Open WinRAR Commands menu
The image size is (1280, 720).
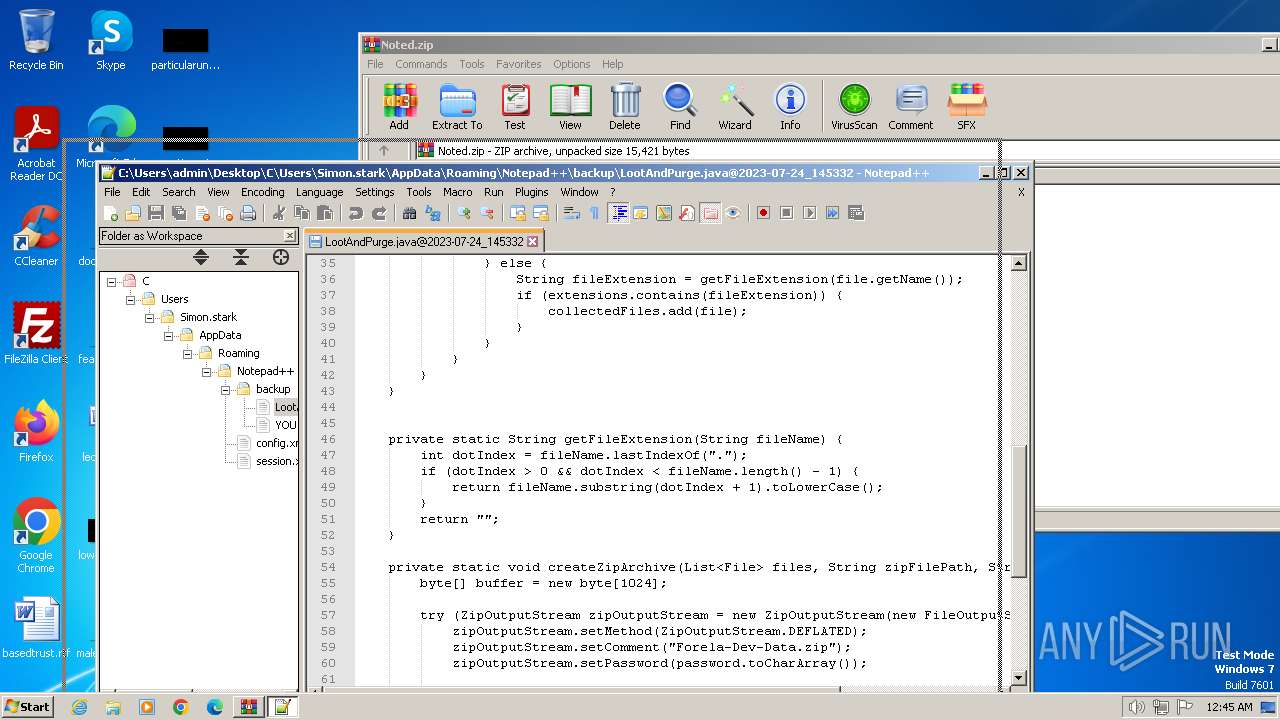pos(421,64)
